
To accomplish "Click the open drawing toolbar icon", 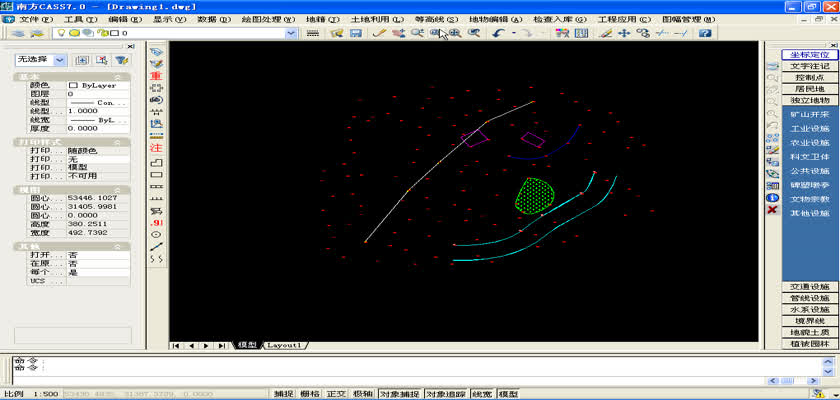I will click(x=337, y=33).
